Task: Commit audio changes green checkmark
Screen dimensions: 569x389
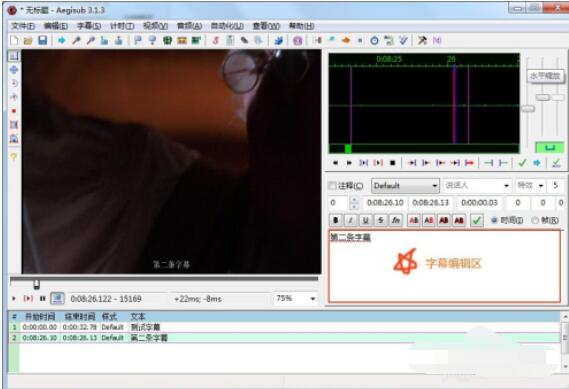Action: point(522,163)
